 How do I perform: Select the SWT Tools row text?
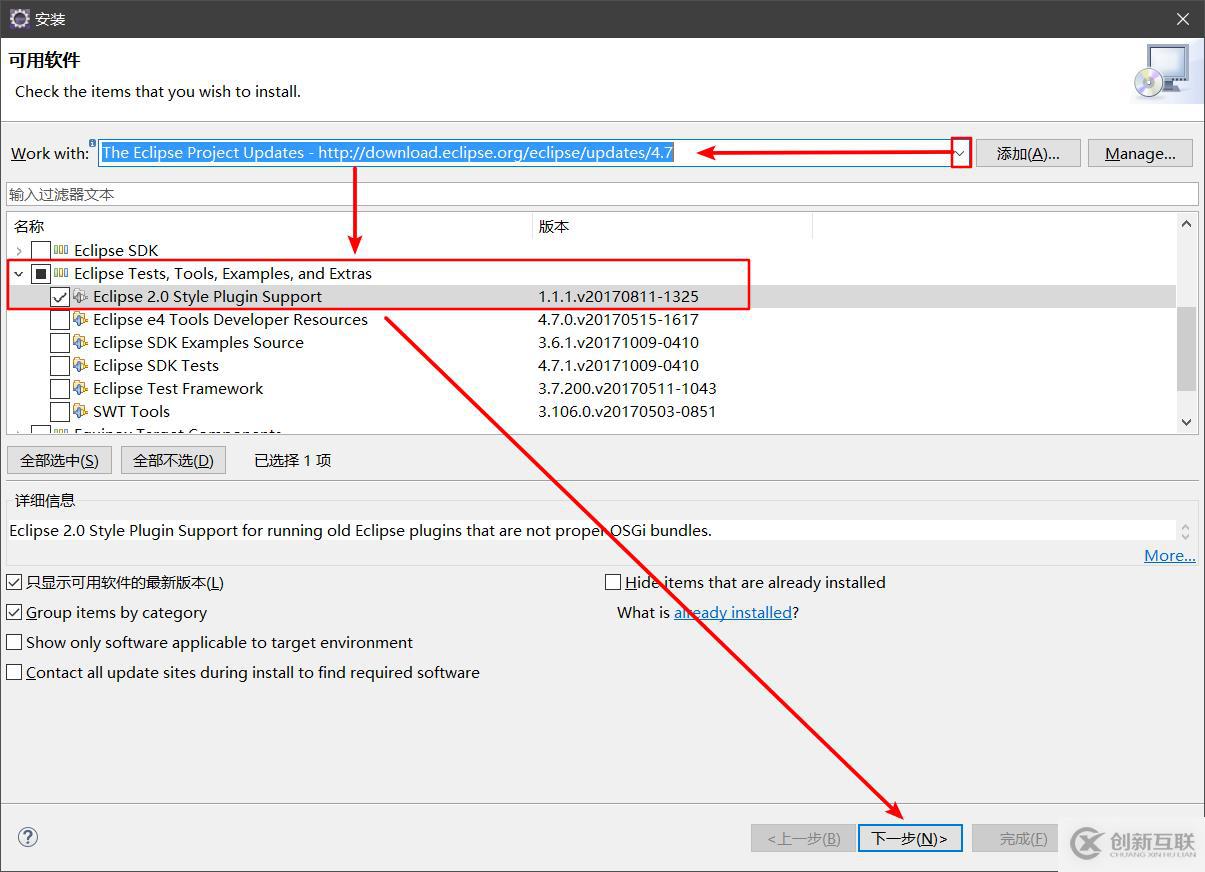131,411
